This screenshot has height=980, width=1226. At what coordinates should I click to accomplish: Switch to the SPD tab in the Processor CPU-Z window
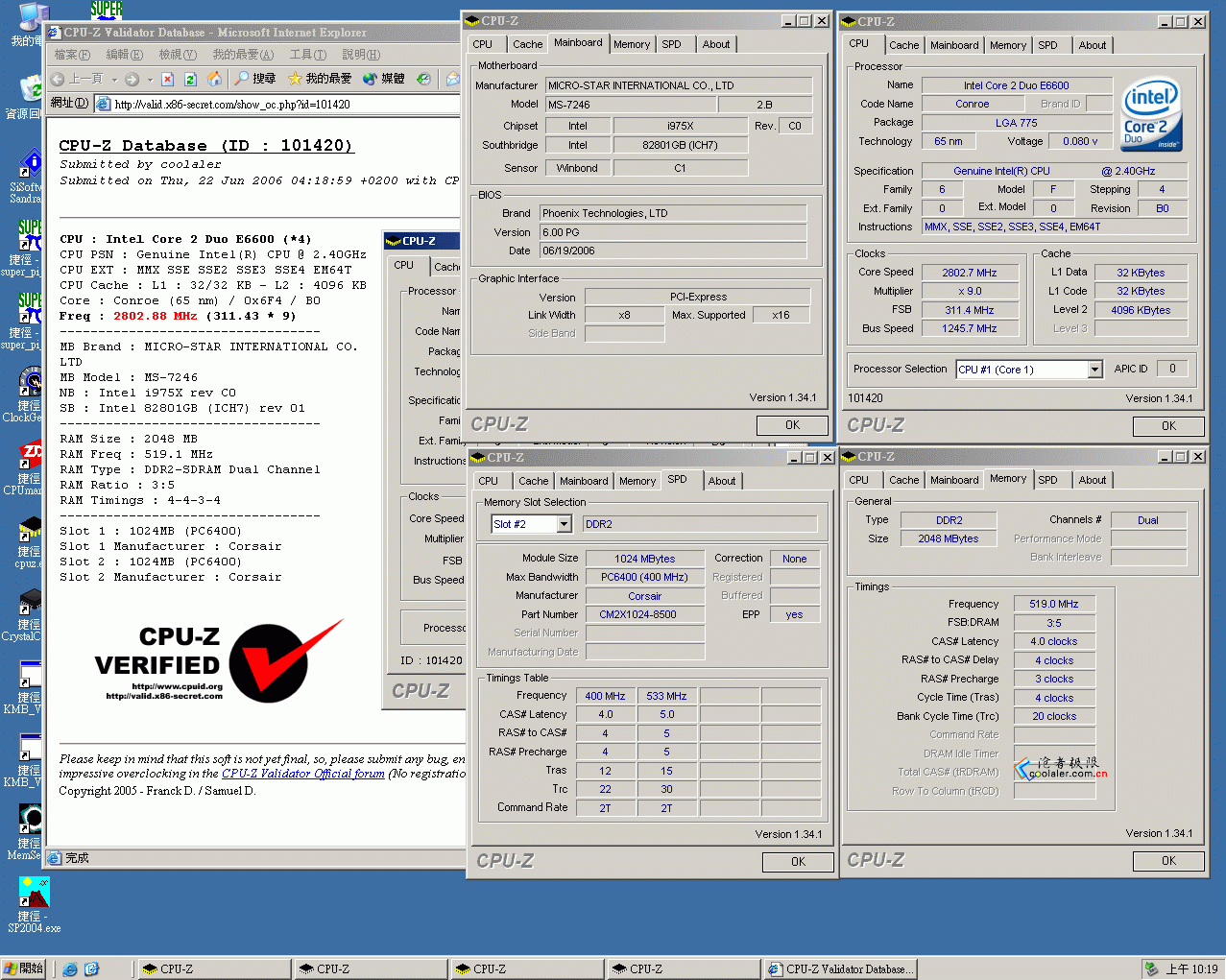pyautogui.click(x=1047, y=45)
